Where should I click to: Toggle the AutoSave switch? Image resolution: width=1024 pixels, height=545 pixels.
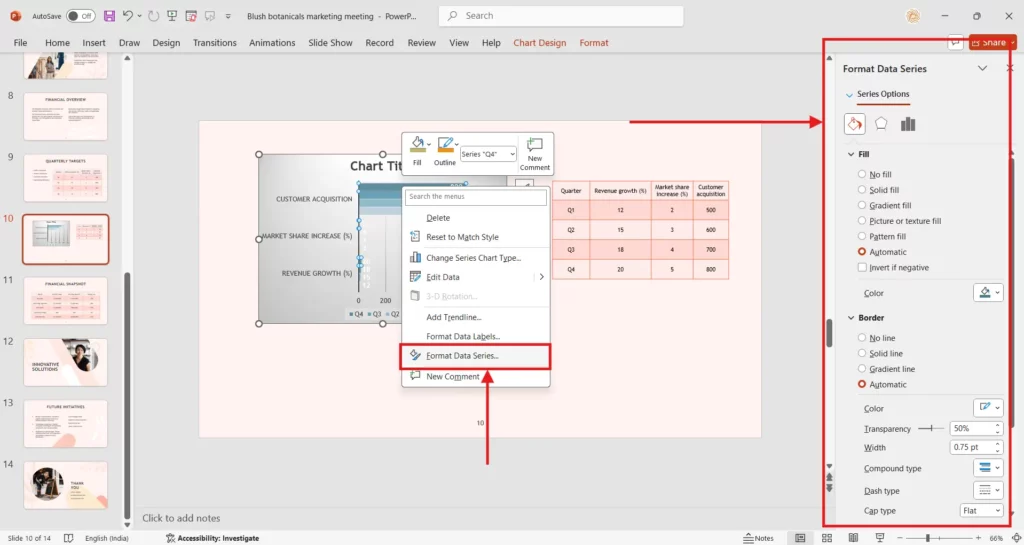pos(81,16)
